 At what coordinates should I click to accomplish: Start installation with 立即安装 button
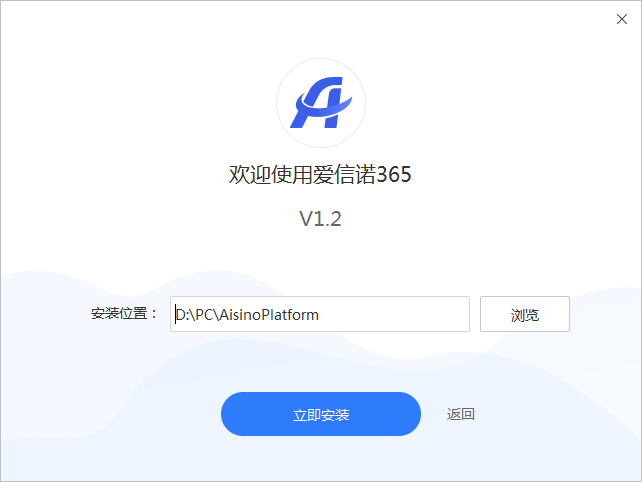coord(321,414)
